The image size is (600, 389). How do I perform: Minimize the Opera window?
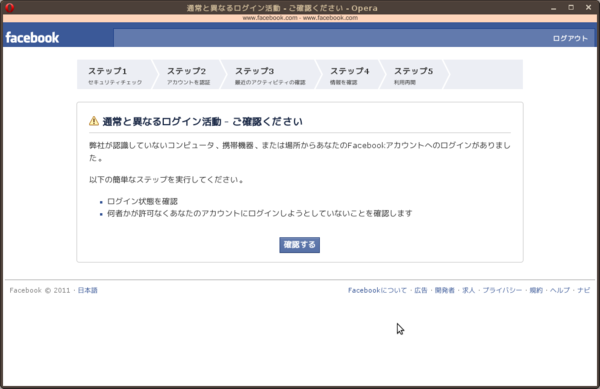[x=553, y=8]
